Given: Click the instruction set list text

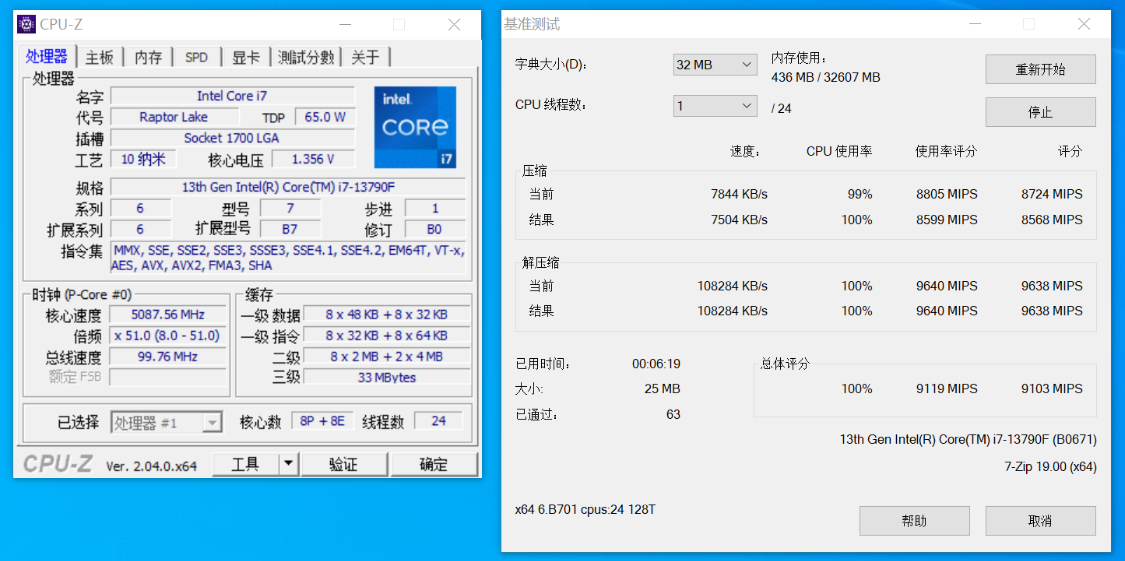Looking at the screenshot, I should tap(288, 258).
